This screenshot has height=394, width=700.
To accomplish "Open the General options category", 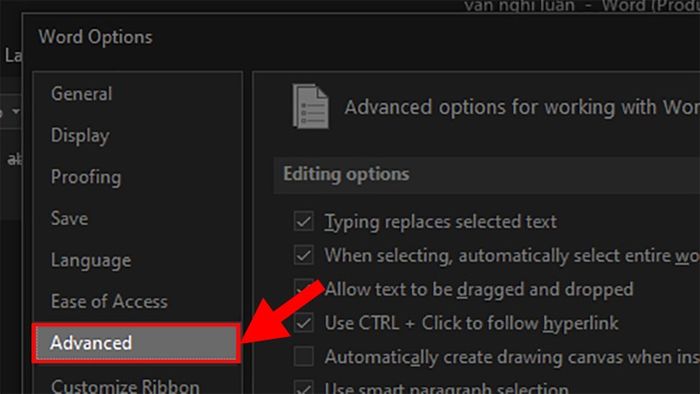I will [81, 94].
